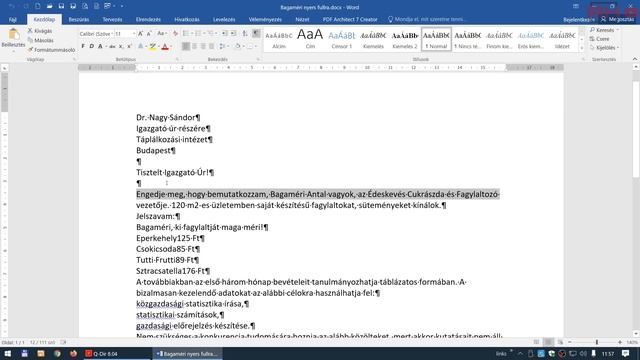Viewport: 640px width, 360px height.
Task: Sort paragraphs icon
Action: (x=245, y=33)
